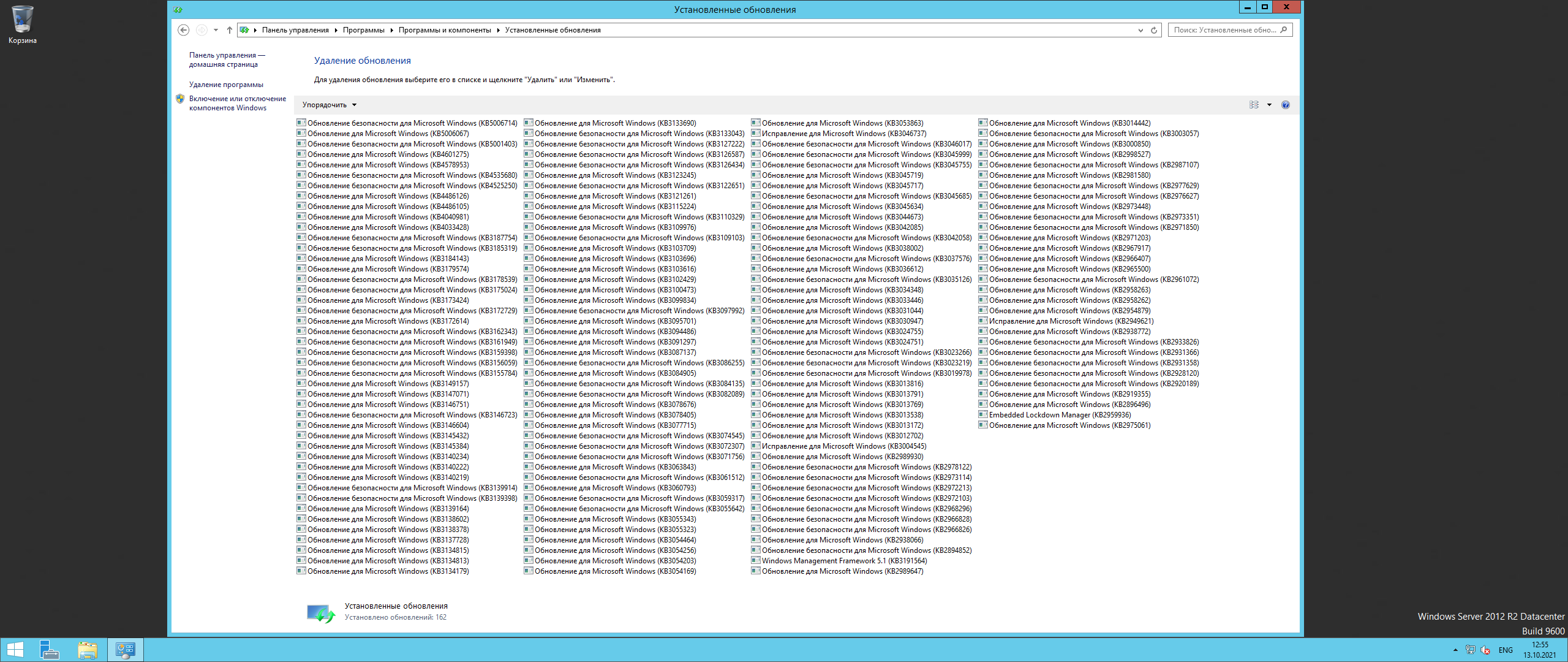Click icon of update KB3172614
The image size is (1568, 662).
coord(301,321)
